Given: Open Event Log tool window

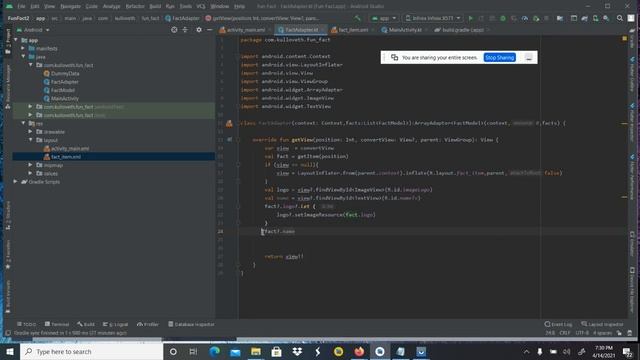Looking at the screenshot, I should coord(558,324).
